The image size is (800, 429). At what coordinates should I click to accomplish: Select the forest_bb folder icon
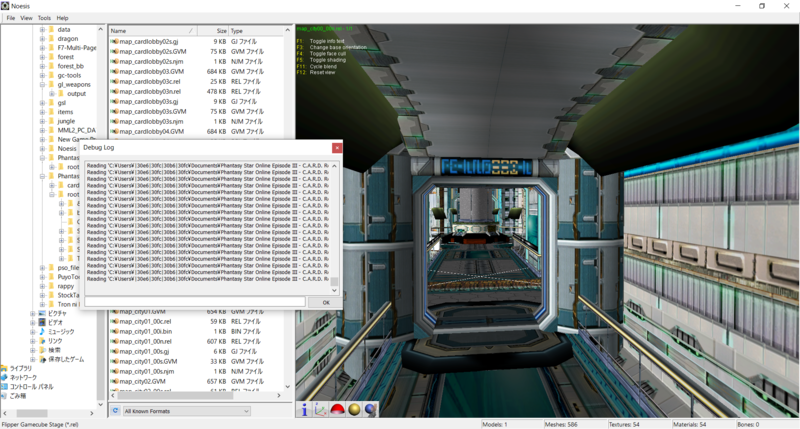coord(51,66)
